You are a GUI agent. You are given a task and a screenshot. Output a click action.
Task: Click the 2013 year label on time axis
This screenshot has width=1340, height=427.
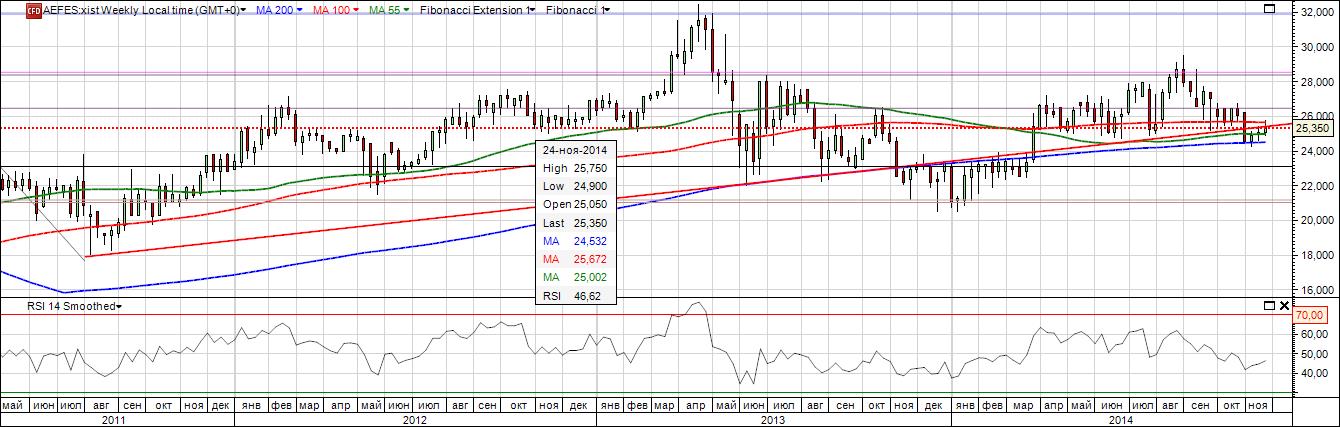[773, 420]
